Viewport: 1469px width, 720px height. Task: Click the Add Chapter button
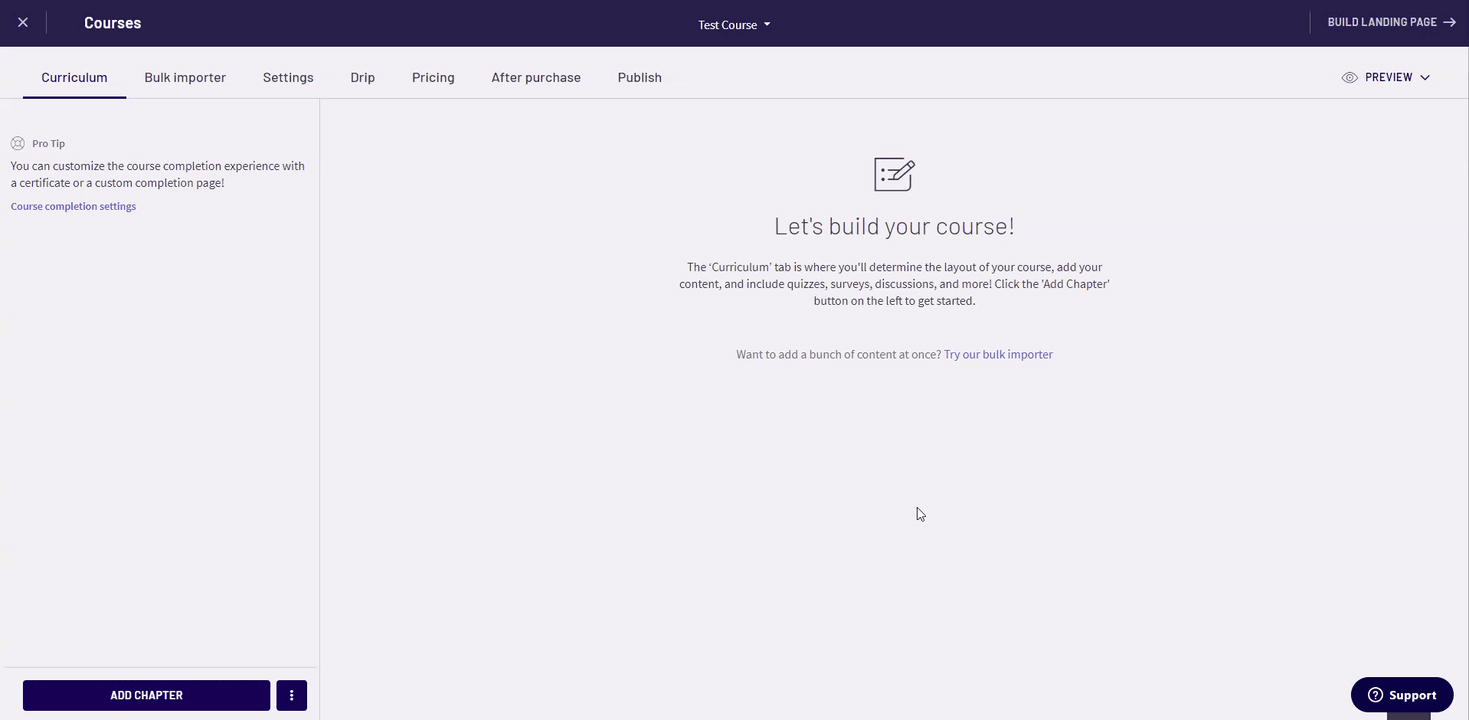click(146, 695)
